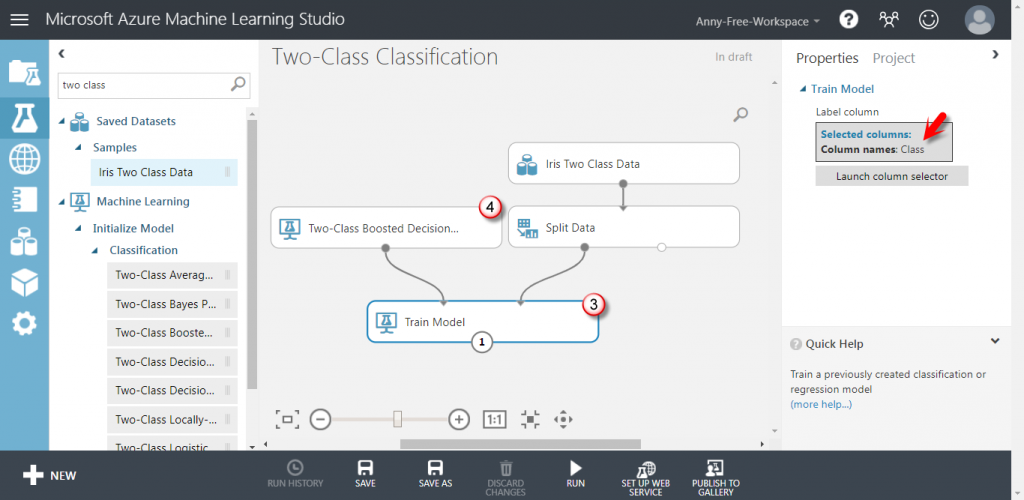Screen dimensions: 1024x500
Task: Click the zoom out minus button
Action: tap(320, 419)
